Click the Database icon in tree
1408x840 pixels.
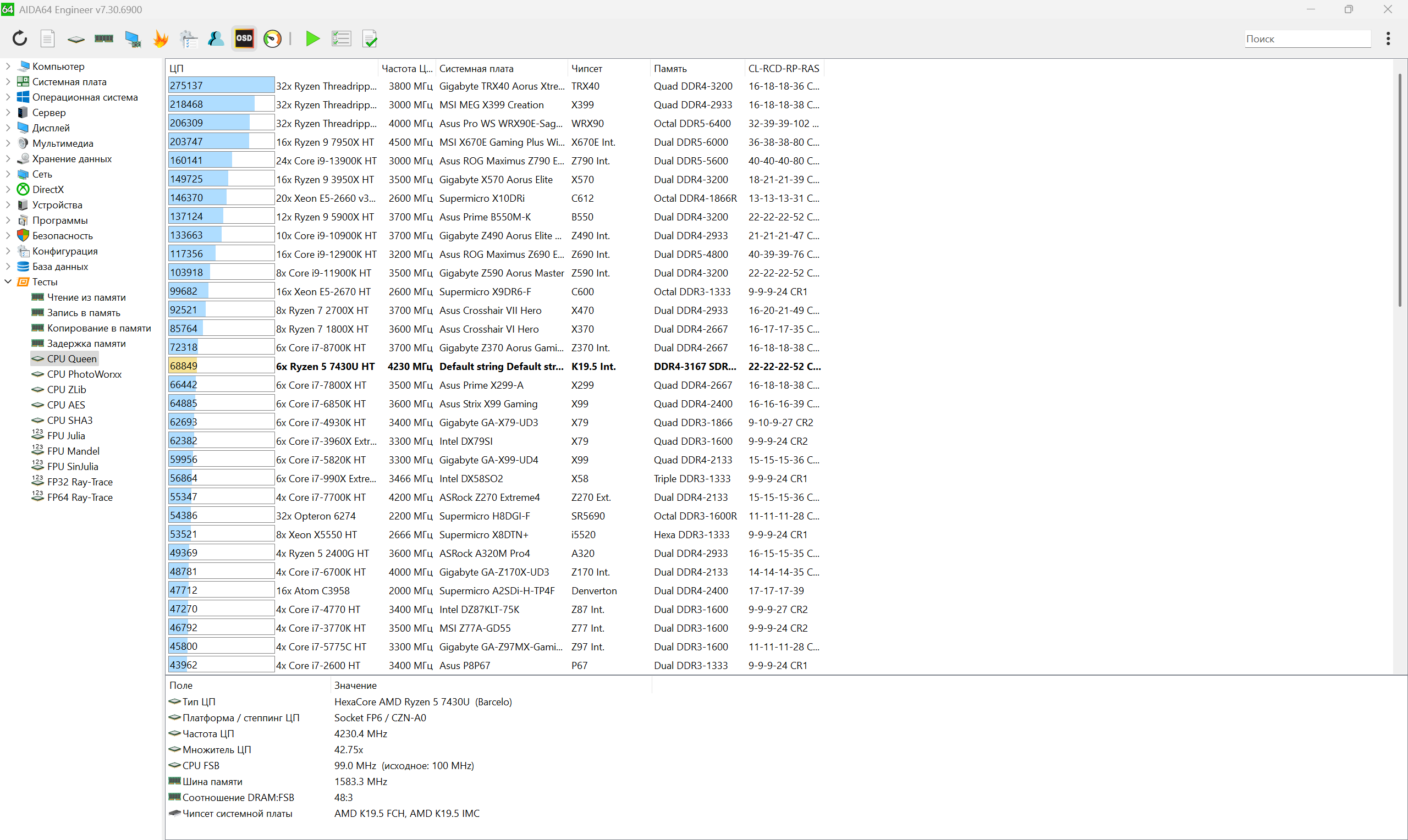click(x=23, y=266)
